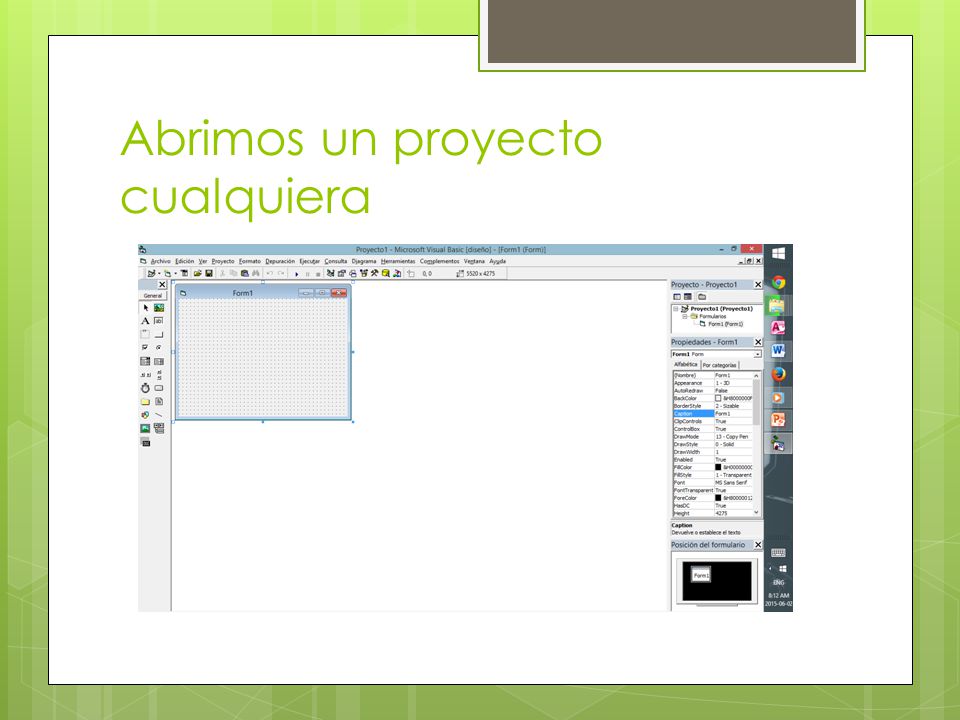Open the Archivo menu
The height and width of the screenshot is (720, 960).
coord(160,261)
